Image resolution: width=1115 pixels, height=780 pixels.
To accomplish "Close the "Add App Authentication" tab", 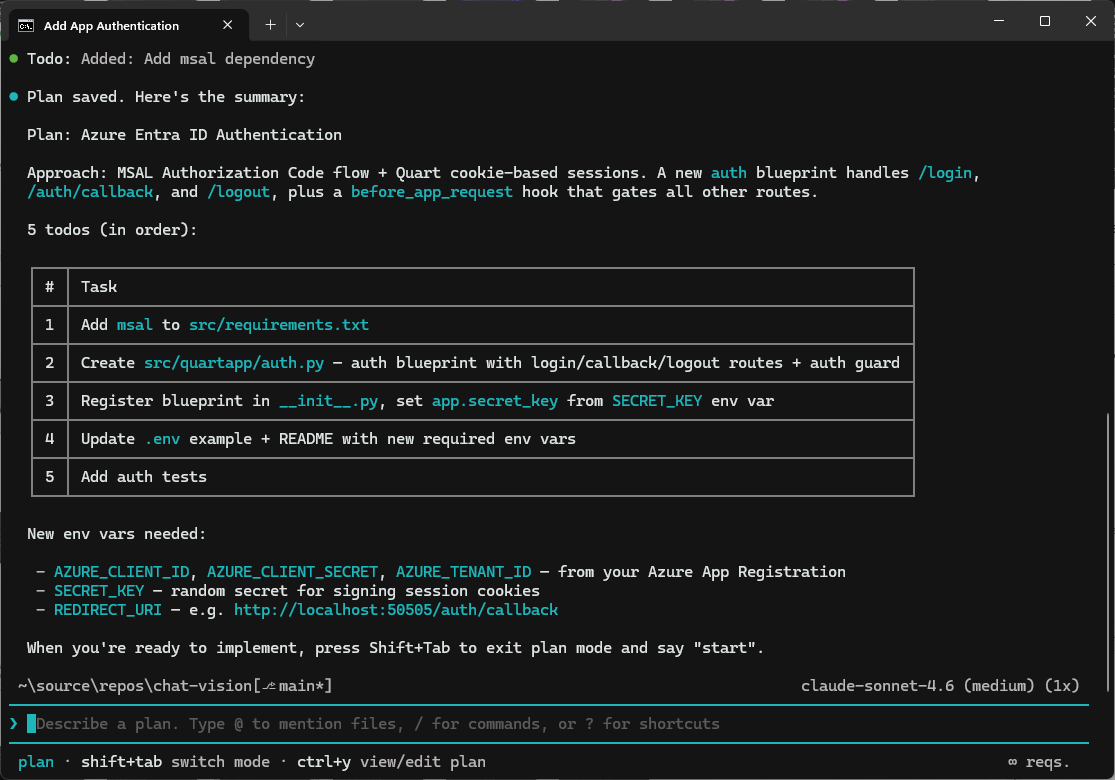I will pyautogui.click(x=227, y=24).
